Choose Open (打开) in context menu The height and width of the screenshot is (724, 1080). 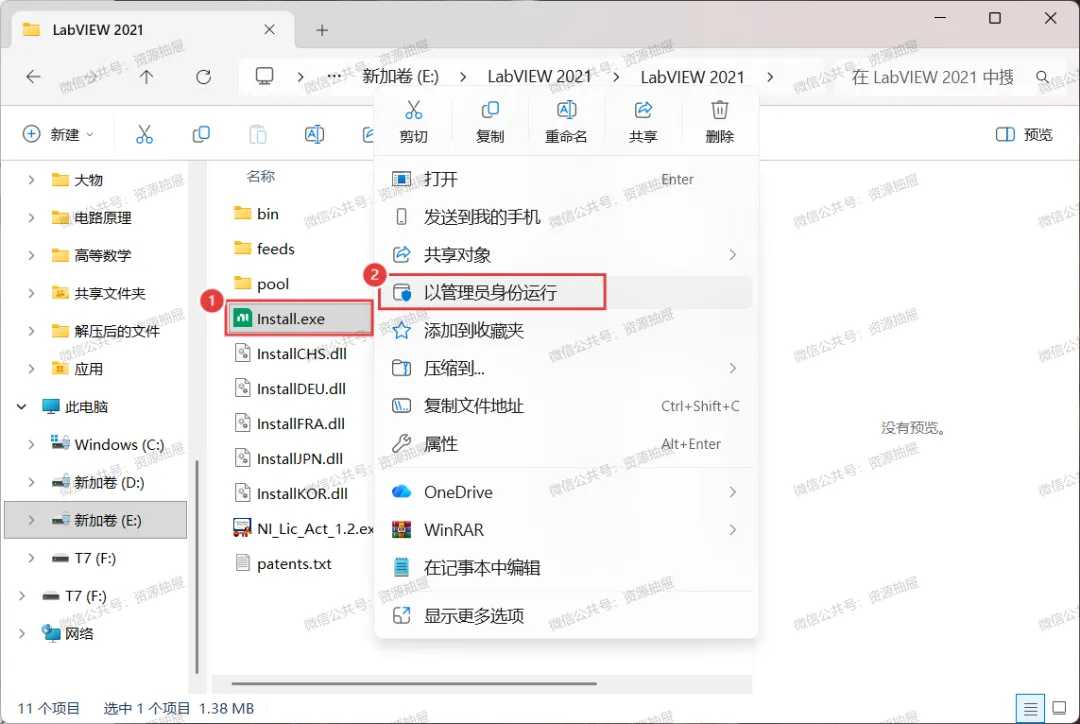[565, 179]
